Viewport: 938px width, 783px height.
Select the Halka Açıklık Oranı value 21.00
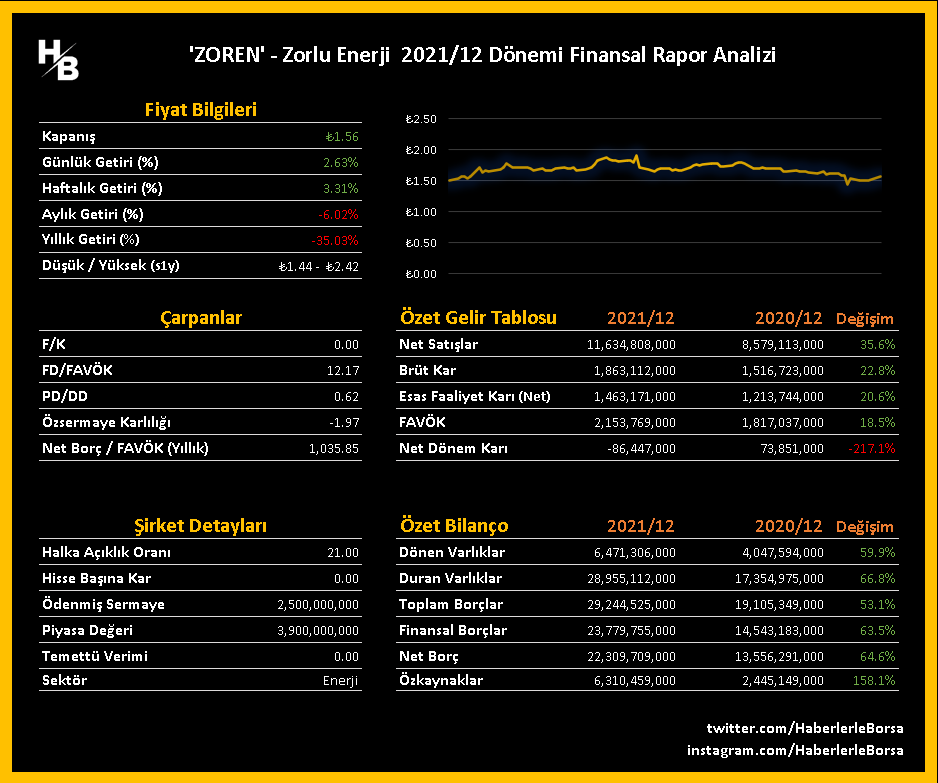(x=343, y=553)
